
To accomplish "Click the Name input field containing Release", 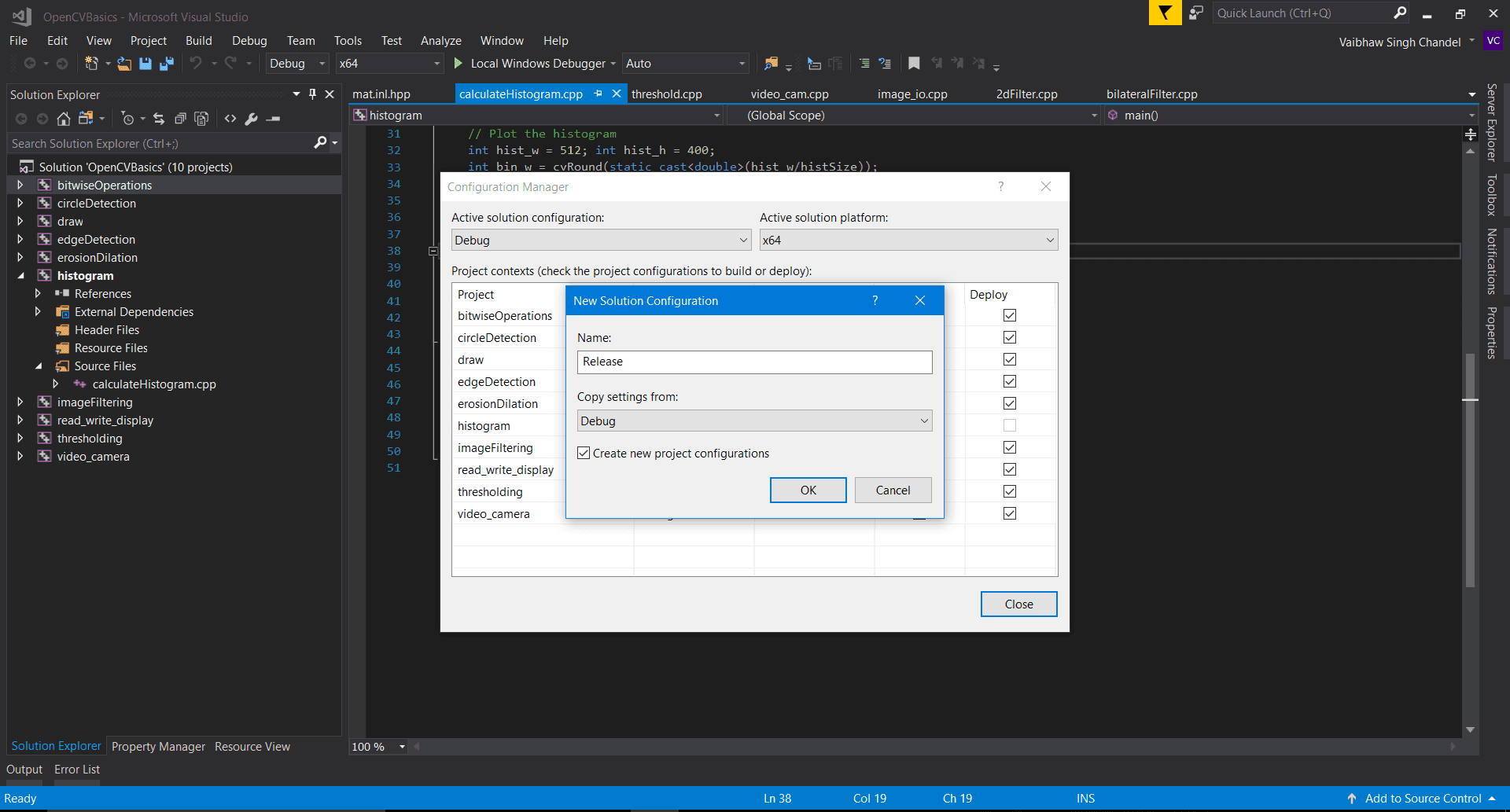I will [x=754, y=362].
